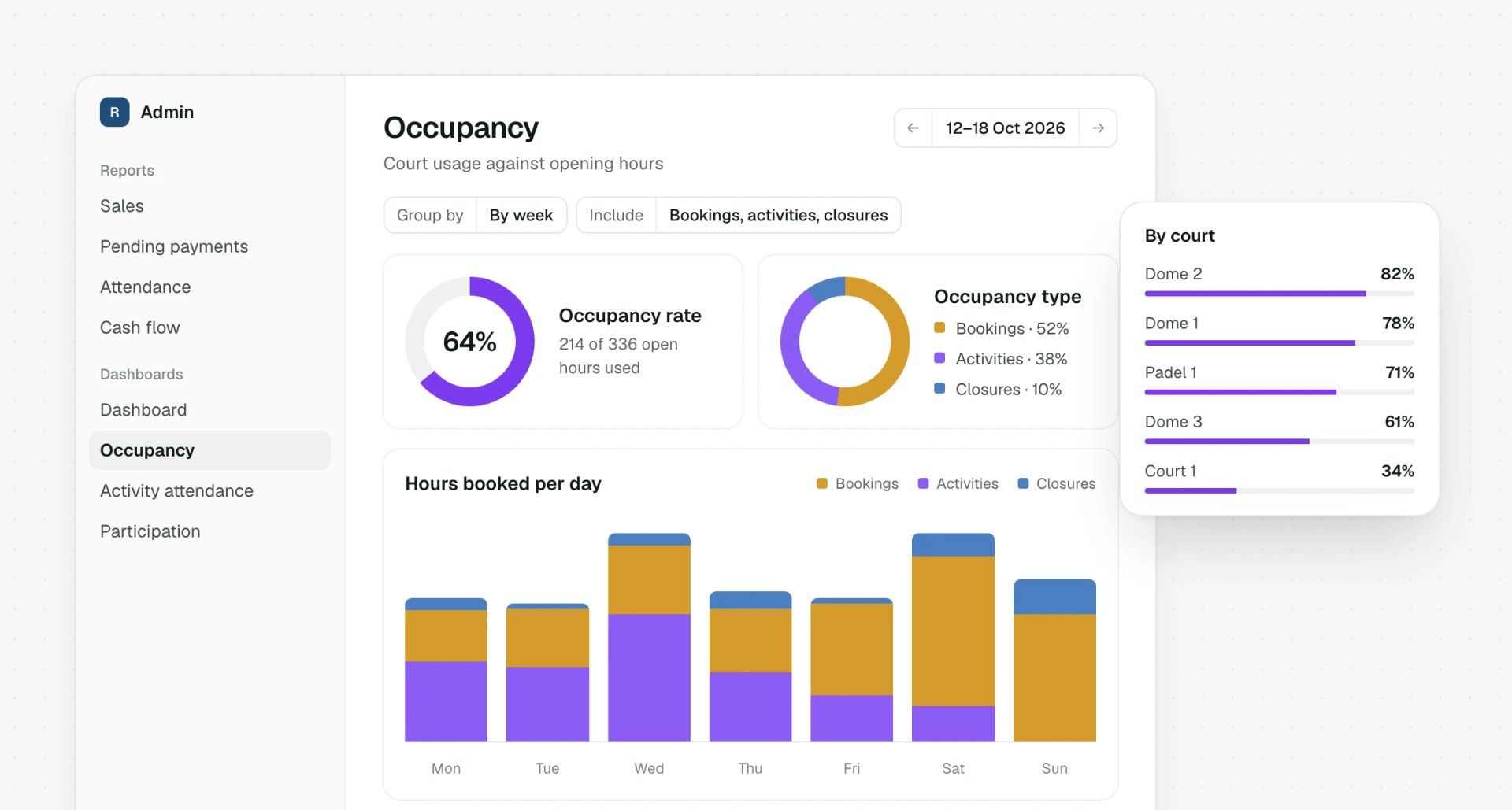Image resolution: width=1512 pixels, height=810 pixels.
Task: Click the Tue axis label
Action: (547, 768)
